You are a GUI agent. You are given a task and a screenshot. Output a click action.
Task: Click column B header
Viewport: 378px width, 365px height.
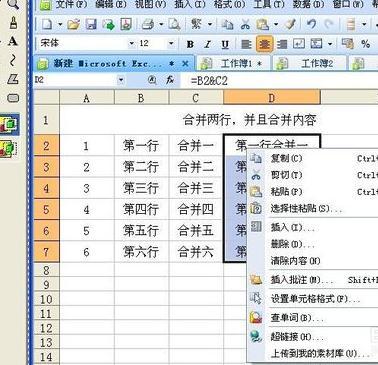coord(141,98)
